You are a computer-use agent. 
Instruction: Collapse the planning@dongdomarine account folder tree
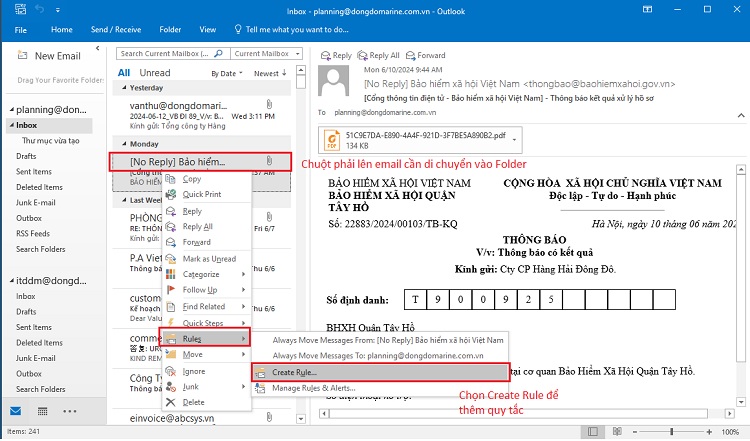point(9,110)
